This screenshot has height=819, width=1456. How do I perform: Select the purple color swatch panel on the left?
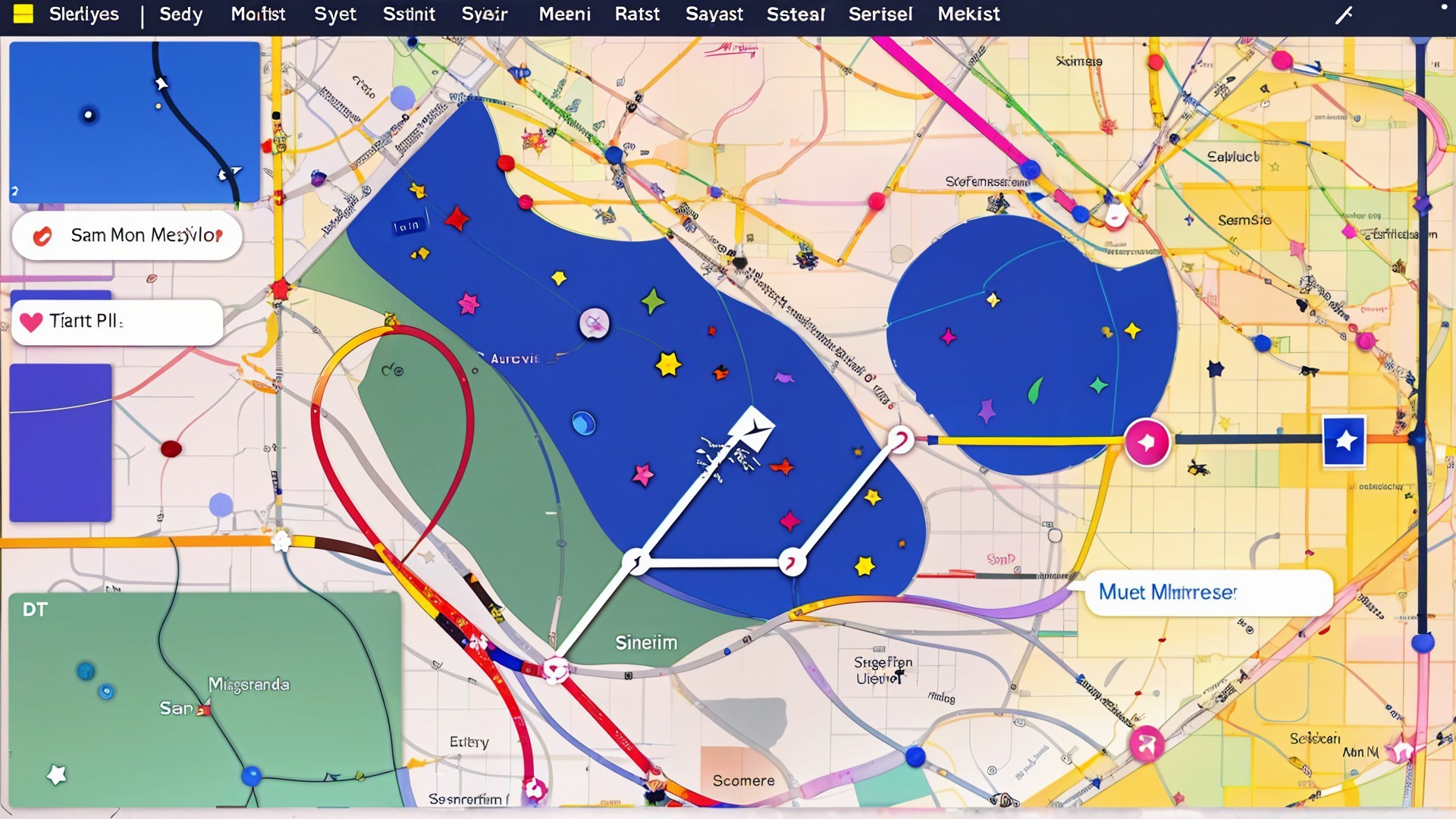coord(61,442)
